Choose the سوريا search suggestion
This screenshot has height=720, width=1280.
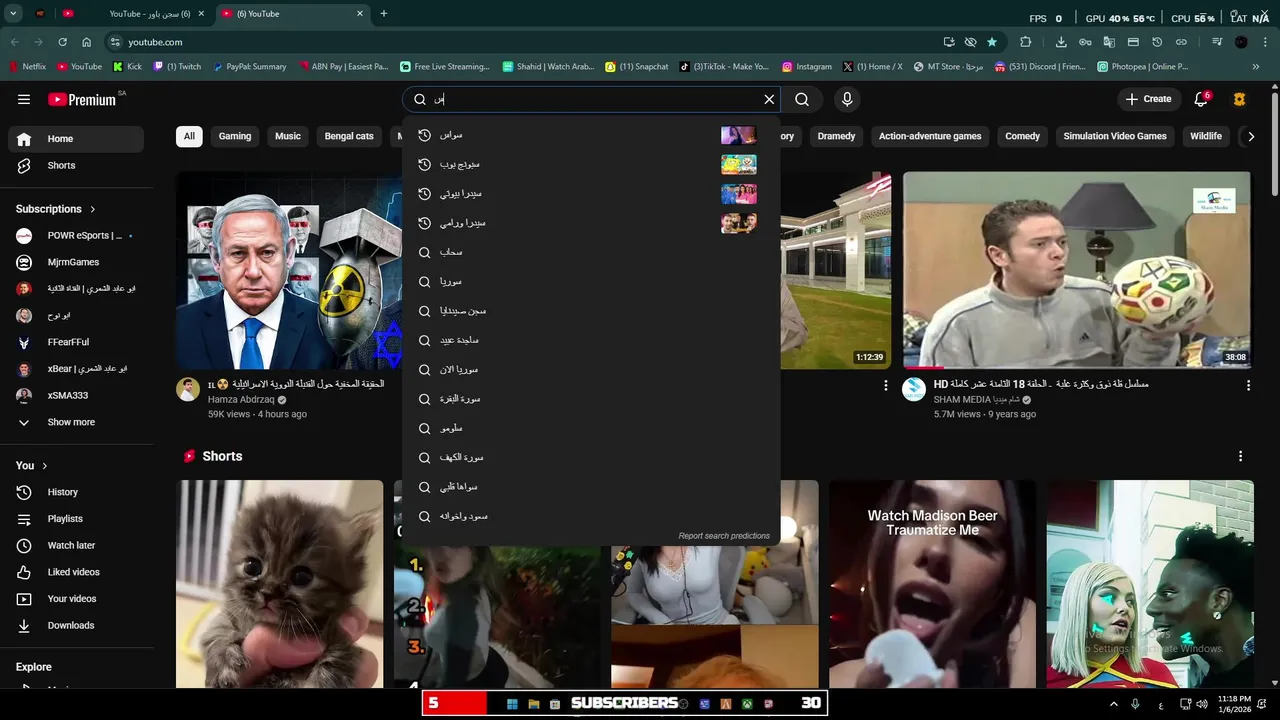click(591, 282)
